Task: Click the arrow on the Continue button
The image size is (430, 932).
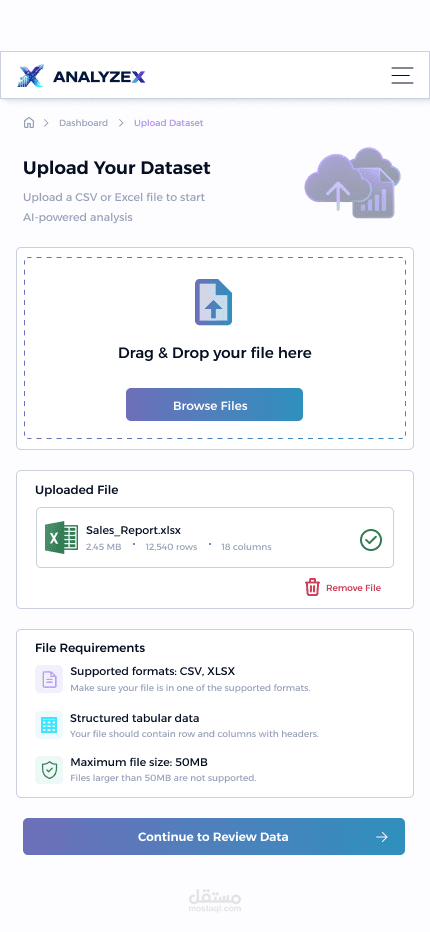Action: (382, 837)
